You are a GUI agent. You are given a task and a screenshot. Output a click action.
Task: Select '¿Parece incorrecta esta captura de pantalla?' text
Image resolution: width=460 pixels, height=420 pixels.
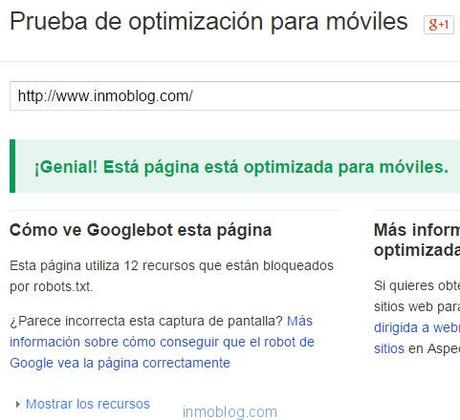tap(146, 321)
